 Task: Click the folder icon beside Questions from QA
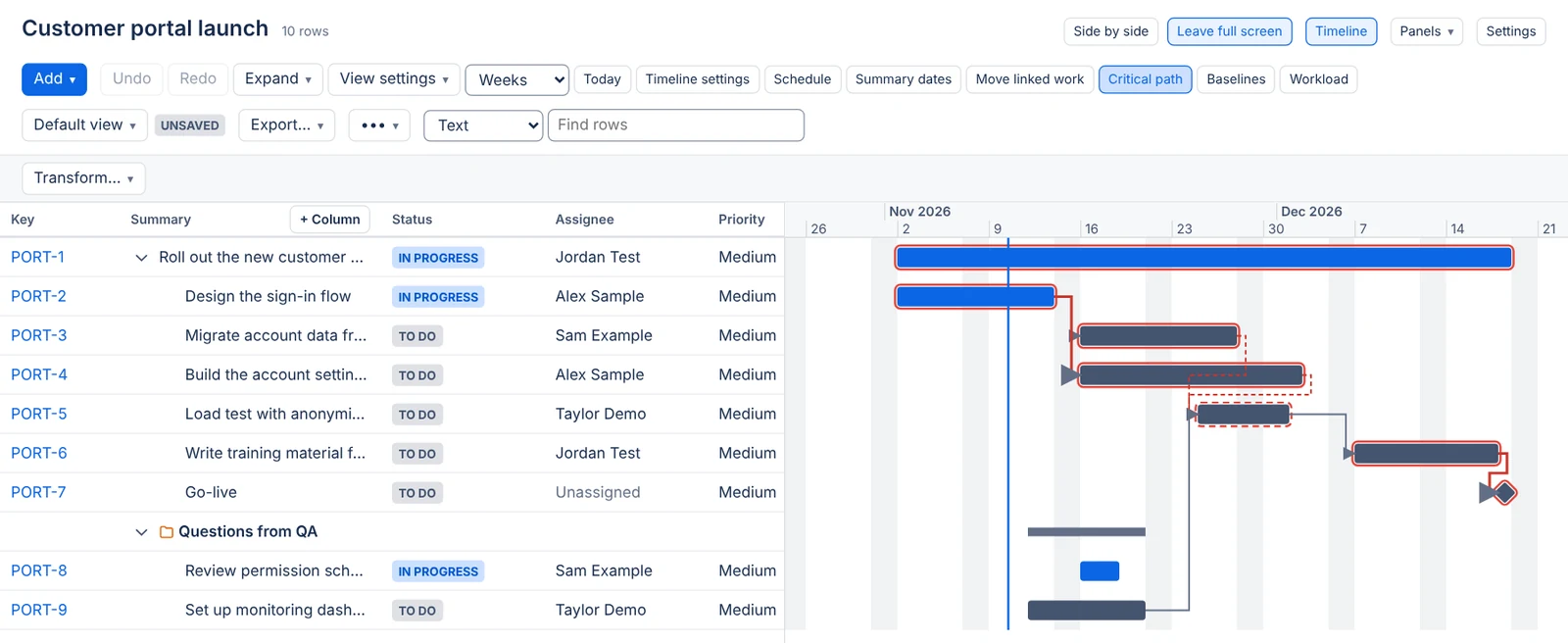(167, 532)
